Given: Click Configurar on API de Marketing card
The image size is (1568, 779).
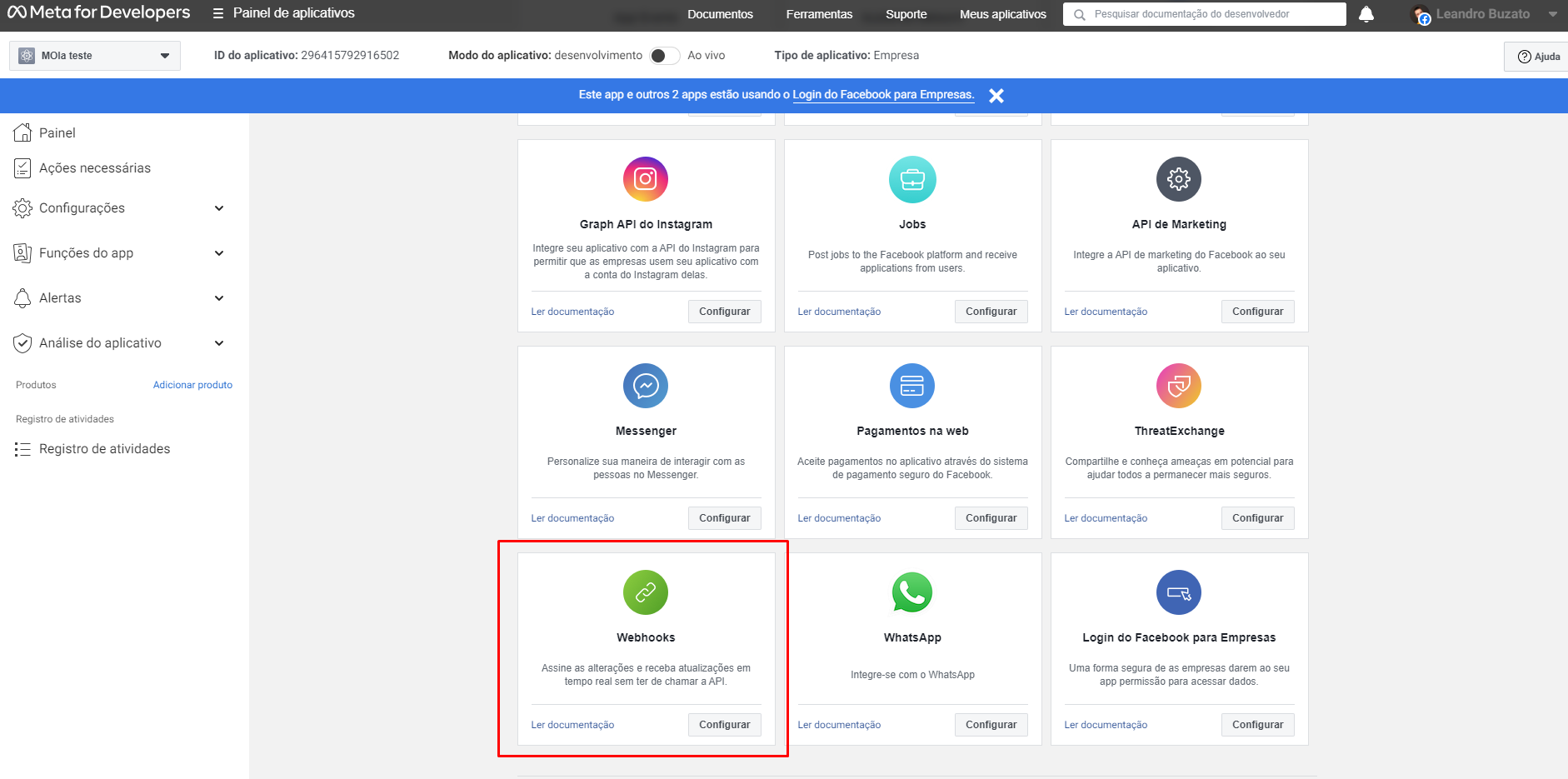Looking at the screenshot, I should tap(1258, 312).
